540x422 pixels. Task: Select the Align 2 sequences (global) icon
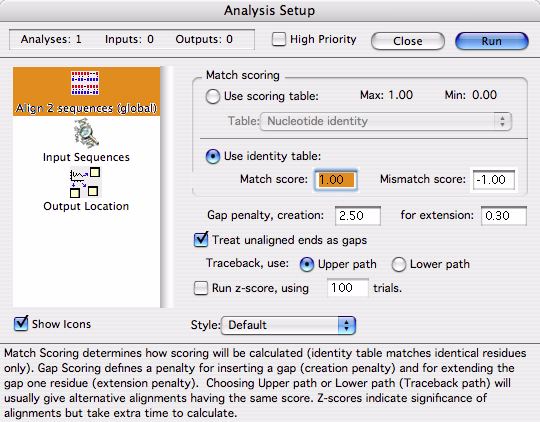click(x=85, y=83)
